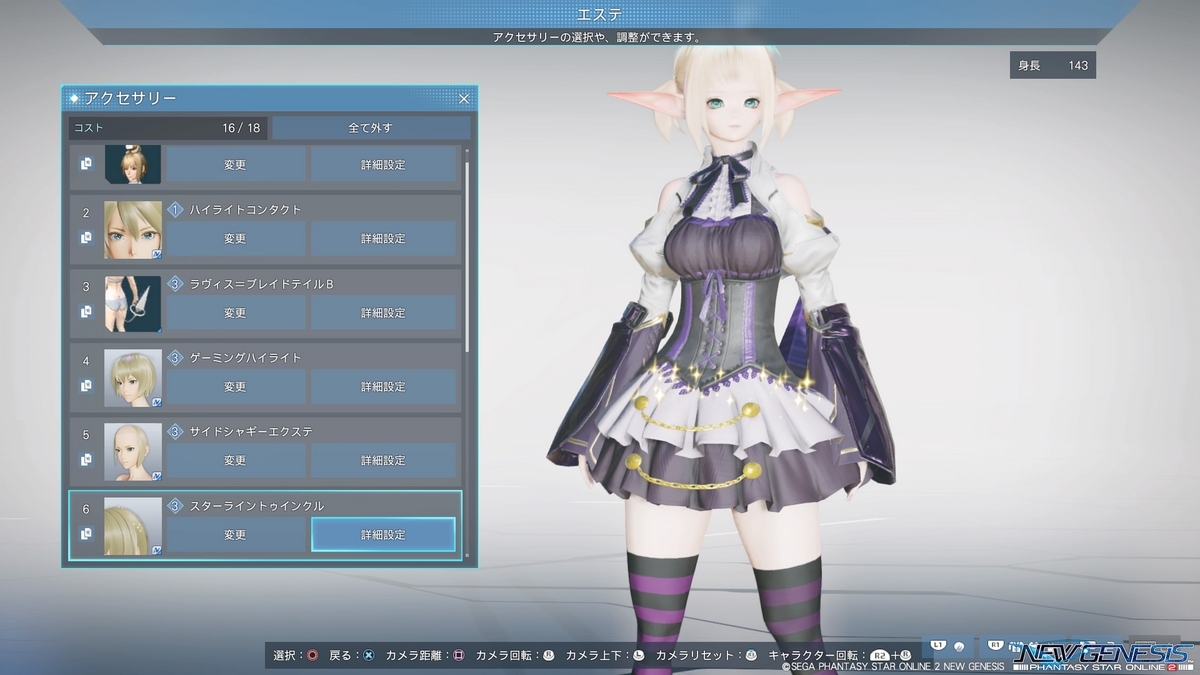1200x675 pixels.
Task: Select the ゲーミングハイライト hair thumbnail
Action: click(x=133, y=378)
